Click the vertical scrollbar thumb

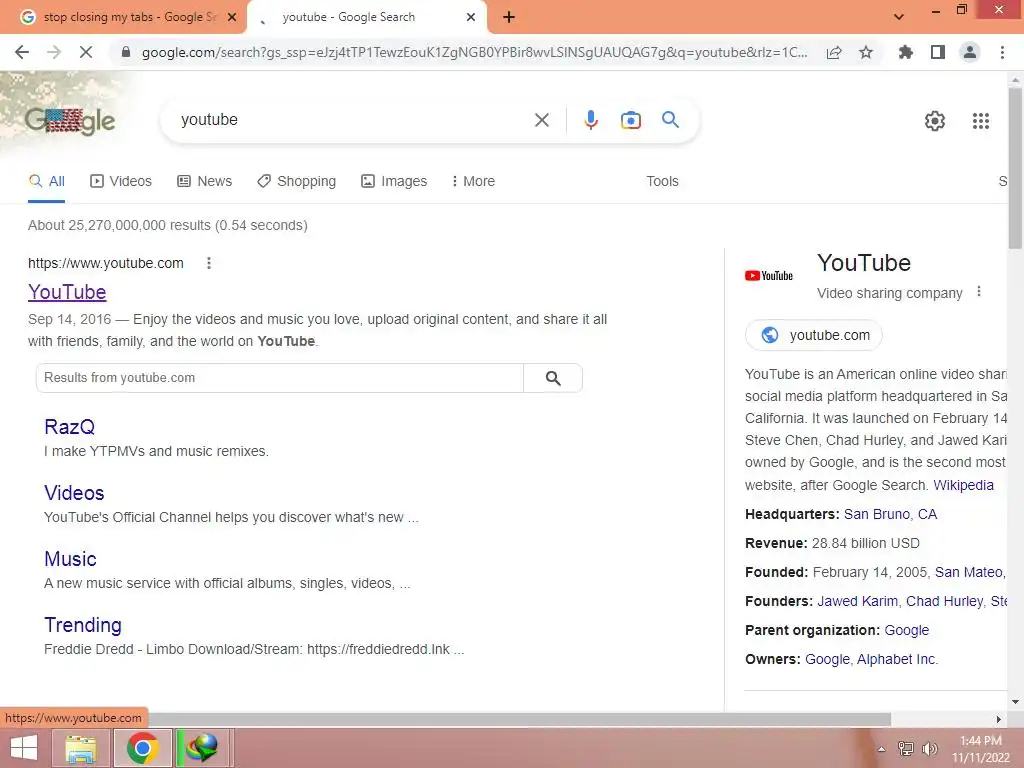[1015, 167]
